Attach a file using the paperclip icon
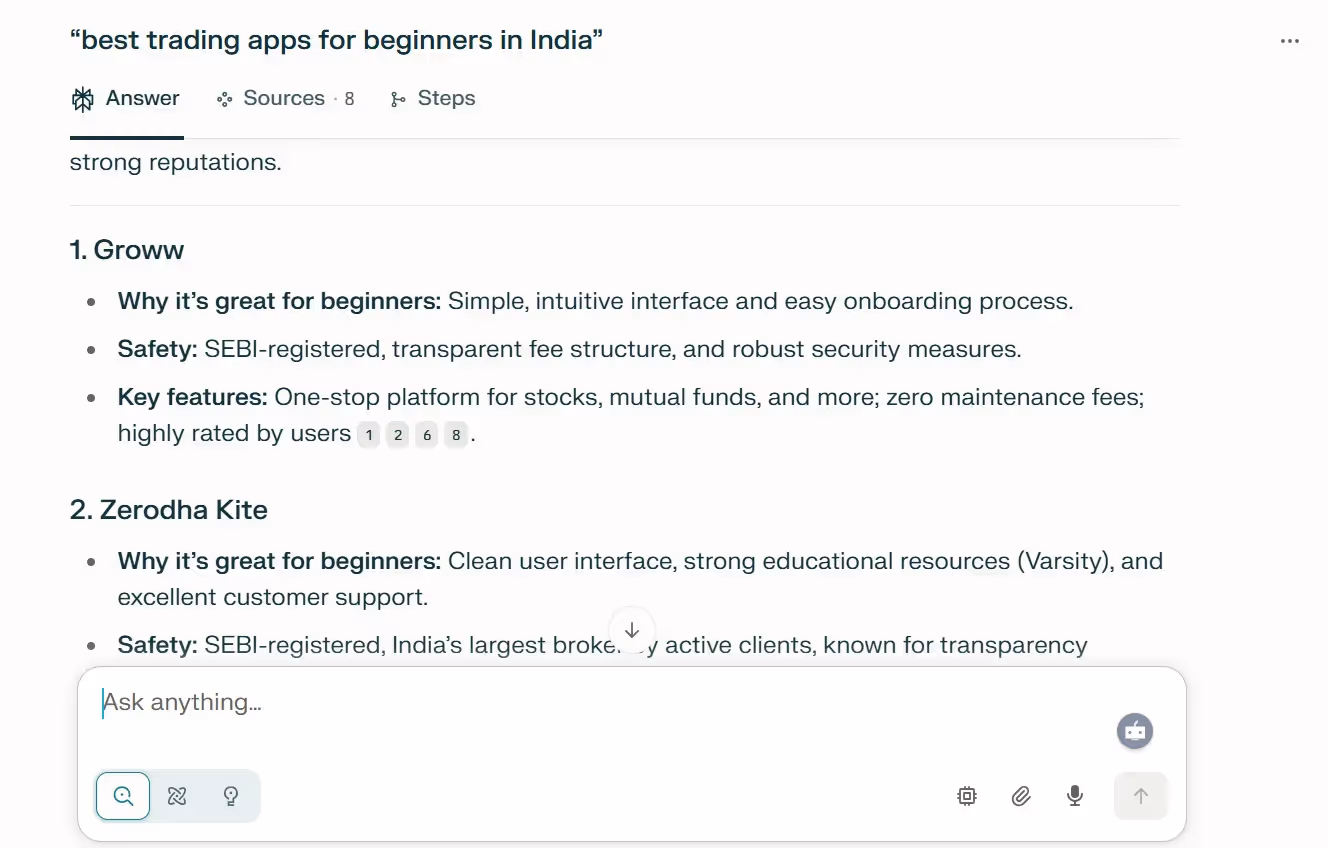Screen dimensions: 1328x848 pyautogui.click(x=1021, y=796)
